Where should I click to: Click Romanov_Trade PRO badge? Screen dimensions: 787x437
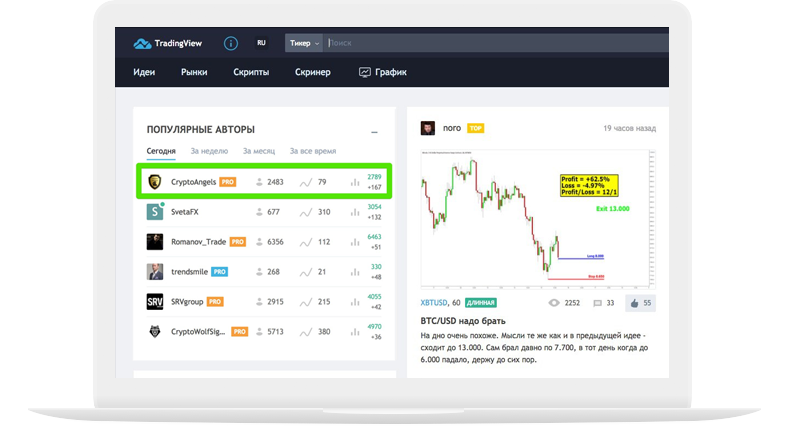pos(238,242)
